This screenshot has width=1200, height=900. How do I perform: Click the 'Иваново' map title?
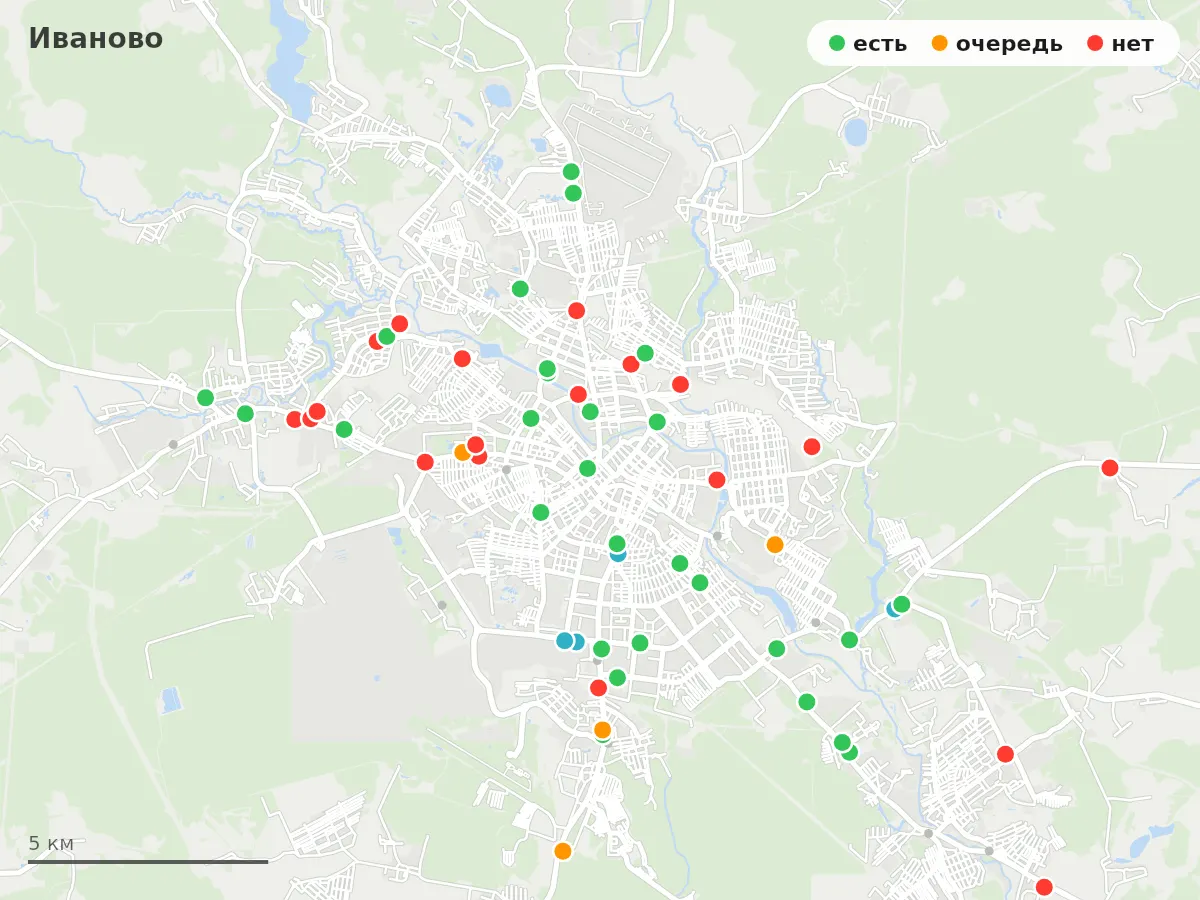pyautogui.click(x=95, y=38)
